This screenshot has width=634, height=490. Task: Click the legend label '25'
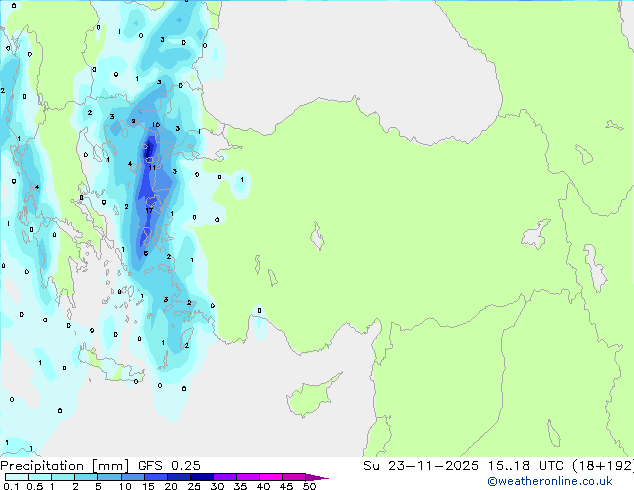pyautogui.click(x=194, y=486)
